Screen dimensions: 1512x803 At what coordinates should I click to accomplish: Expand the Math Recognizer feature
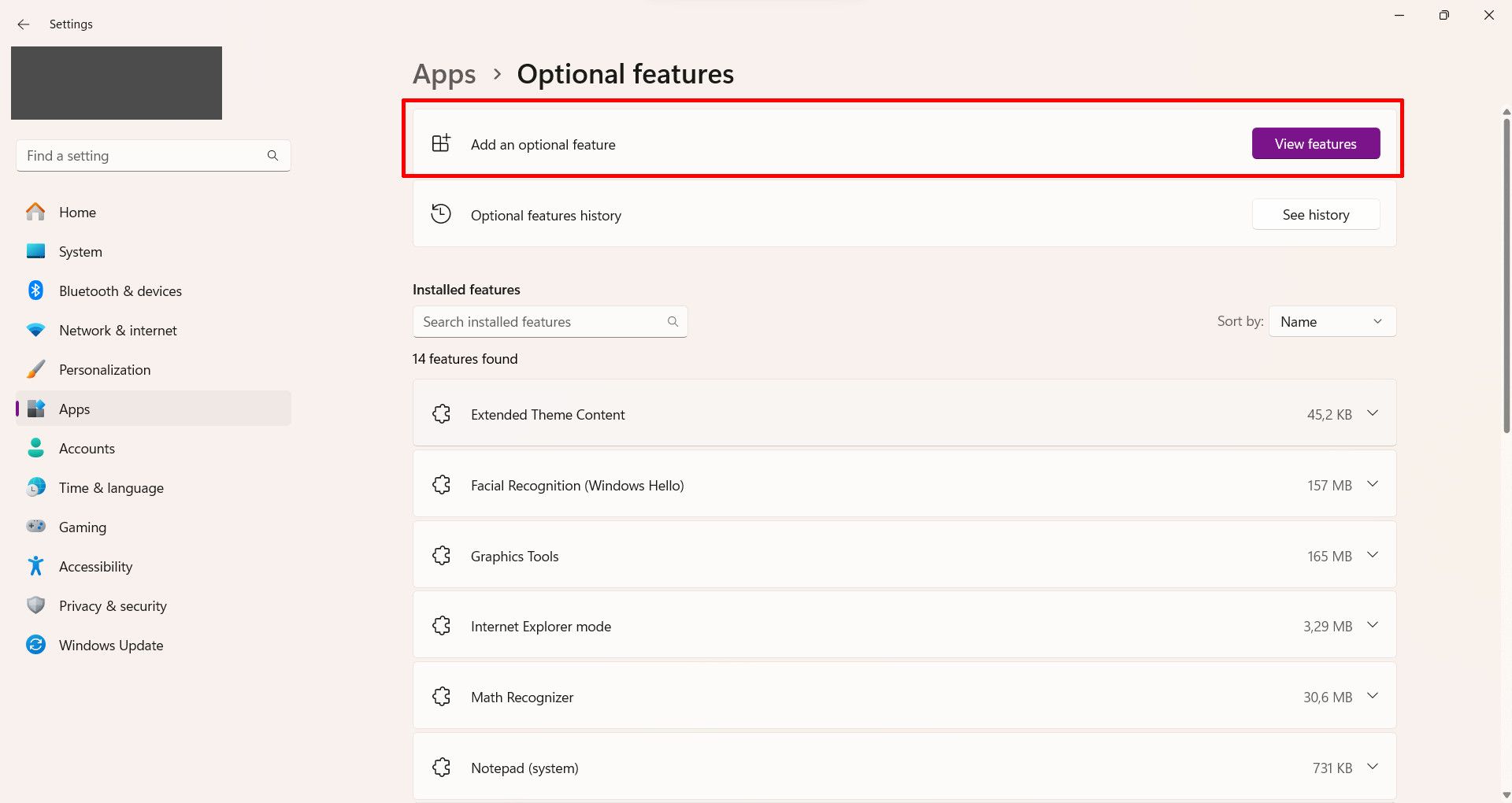(x=1373, y=696)
